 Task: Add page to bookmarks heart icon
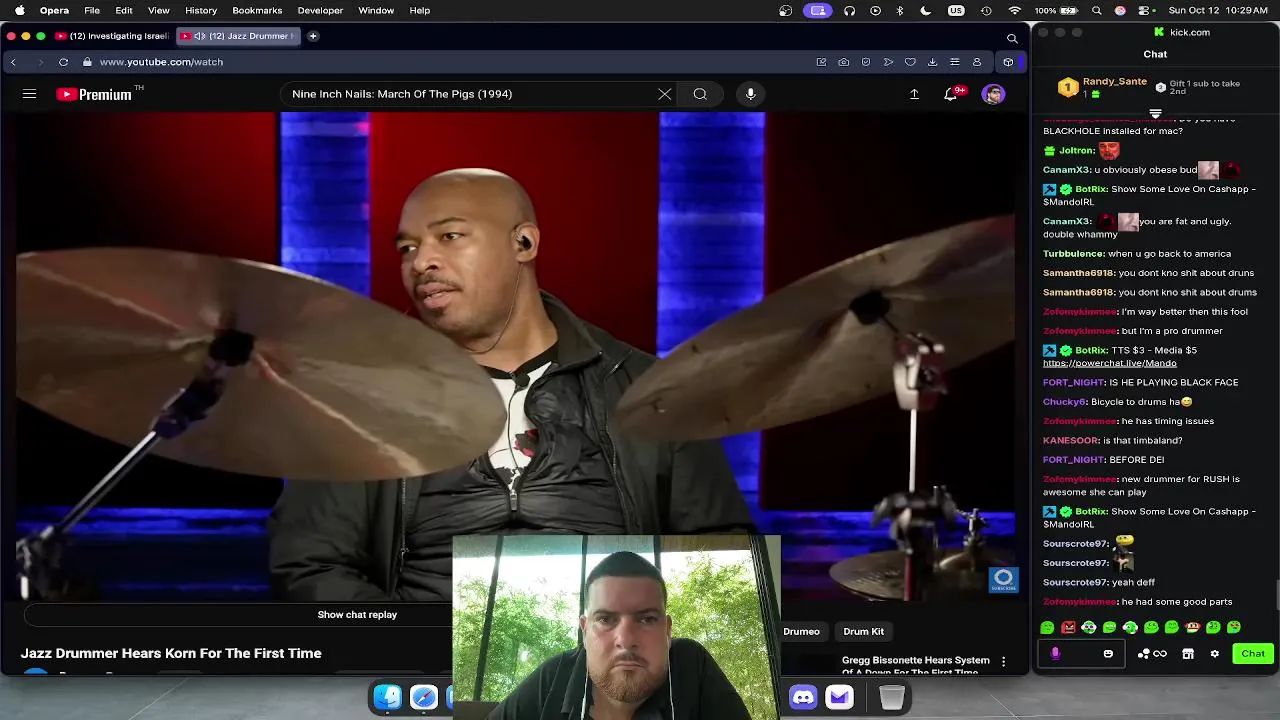pos(910,62)
